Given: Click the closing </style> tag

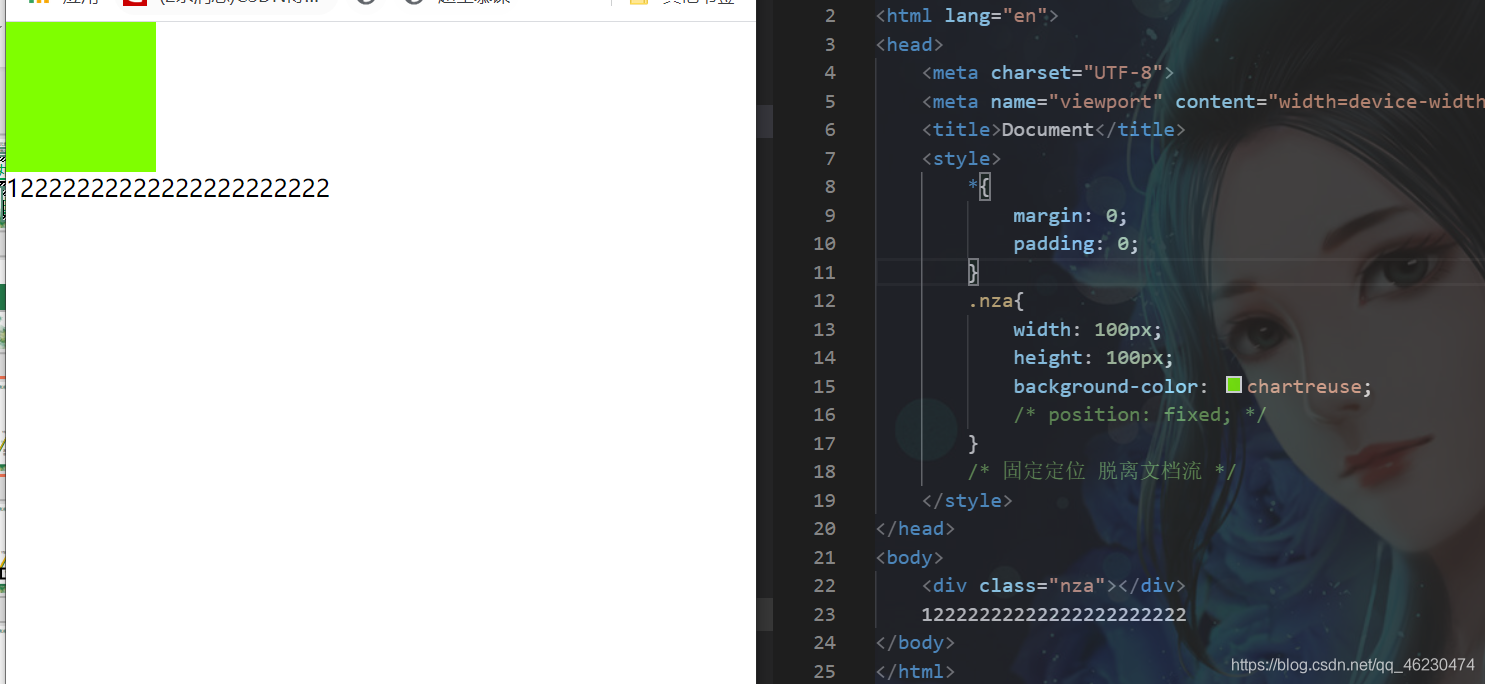Looking at the screenshot, I should tap(967, 500).
